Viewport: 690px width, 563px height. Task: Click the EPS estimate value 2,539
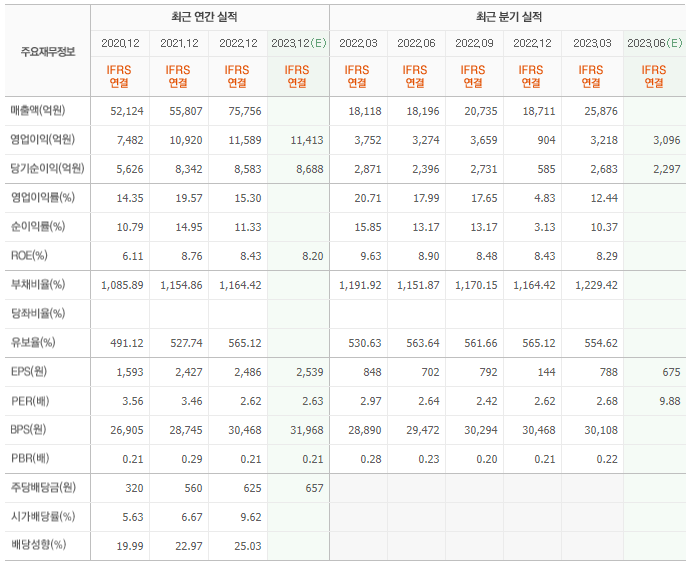point(310,372)
